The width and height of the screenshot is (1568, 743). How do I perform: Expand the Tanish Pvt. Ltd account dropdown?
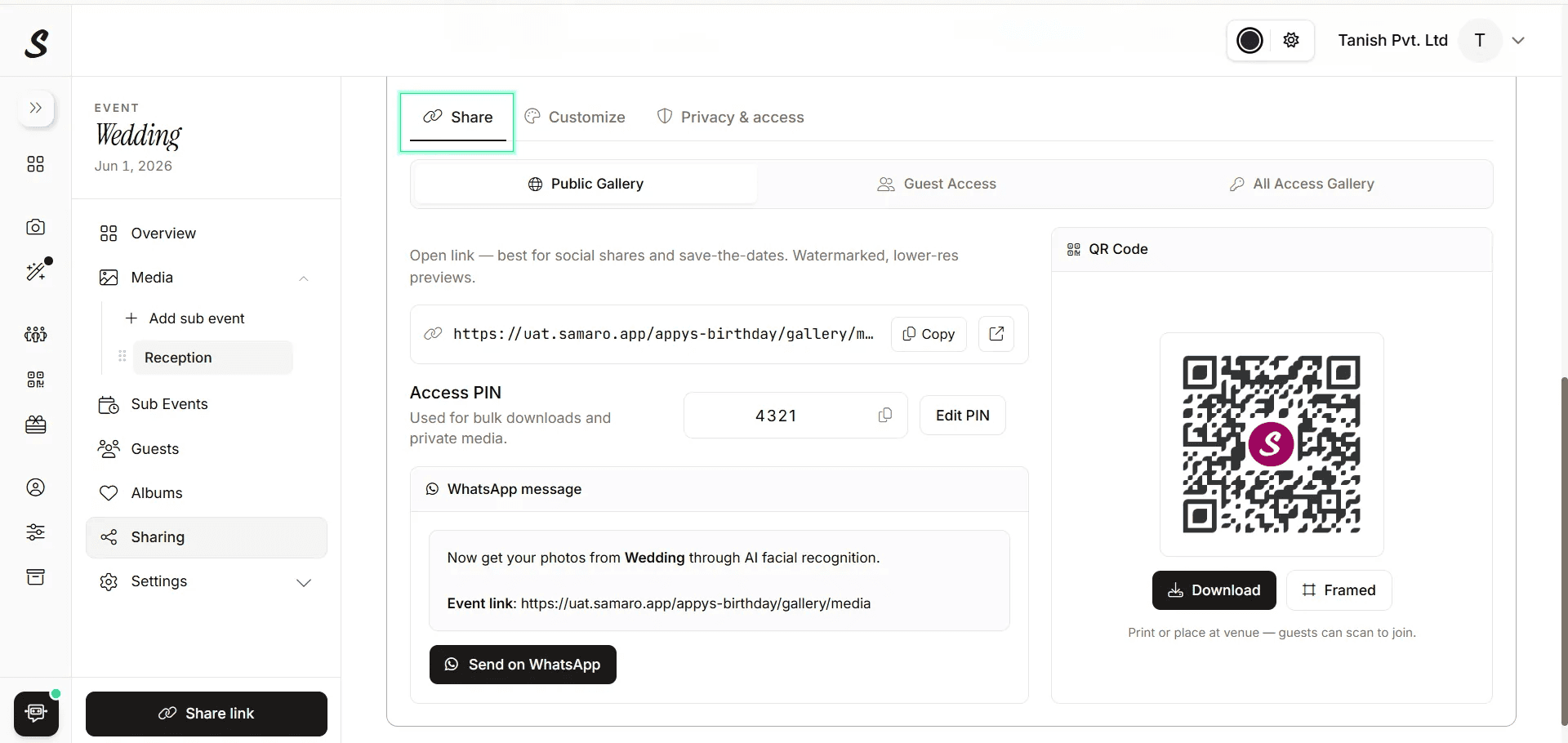(1518, 41)
